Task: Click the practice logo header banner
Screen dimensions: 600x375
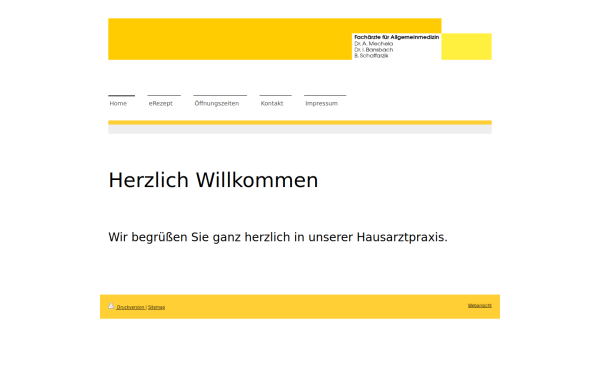Action: pos(300,39)
